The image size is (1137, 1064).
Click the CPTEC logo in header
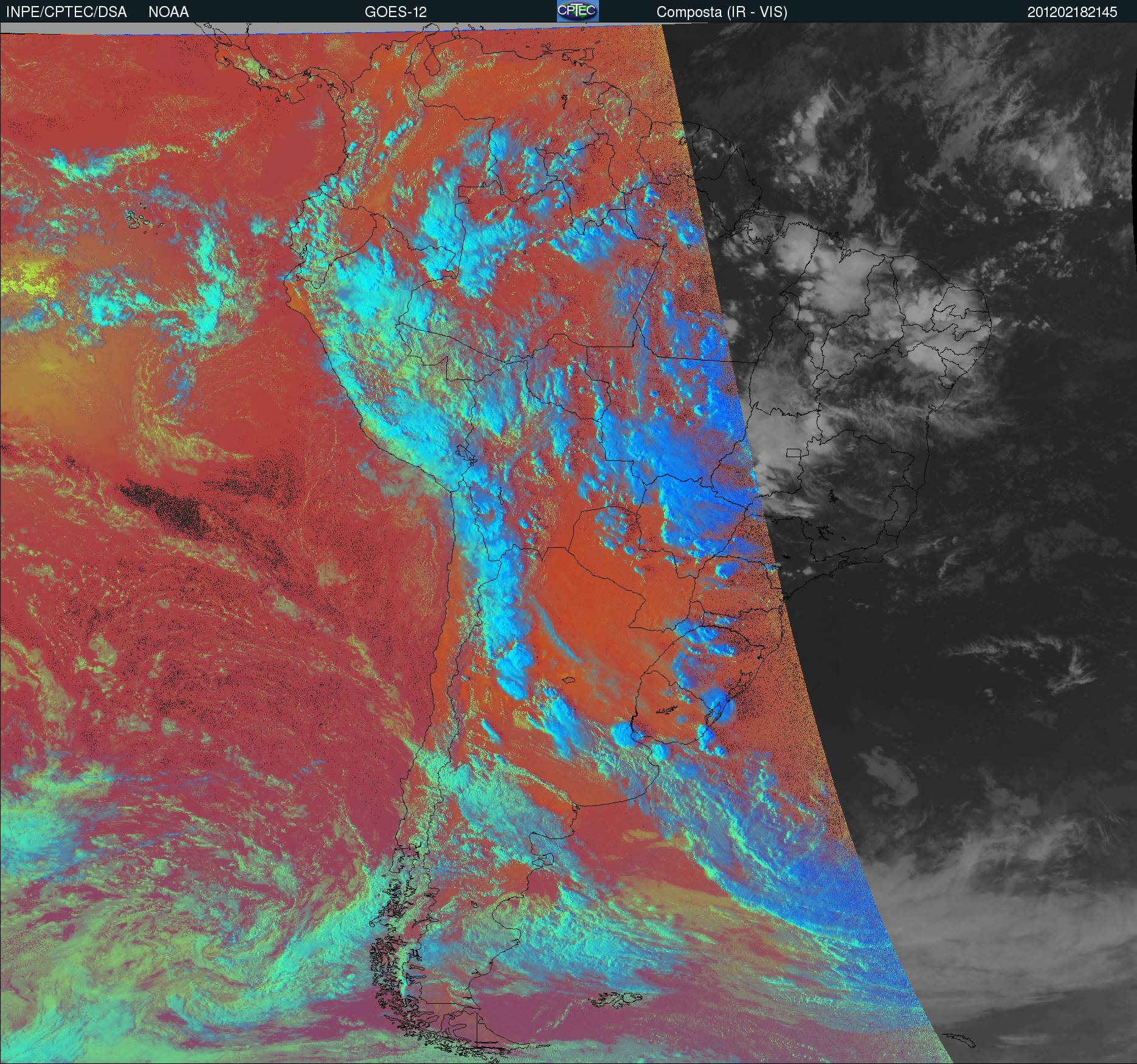pos(578,11)
